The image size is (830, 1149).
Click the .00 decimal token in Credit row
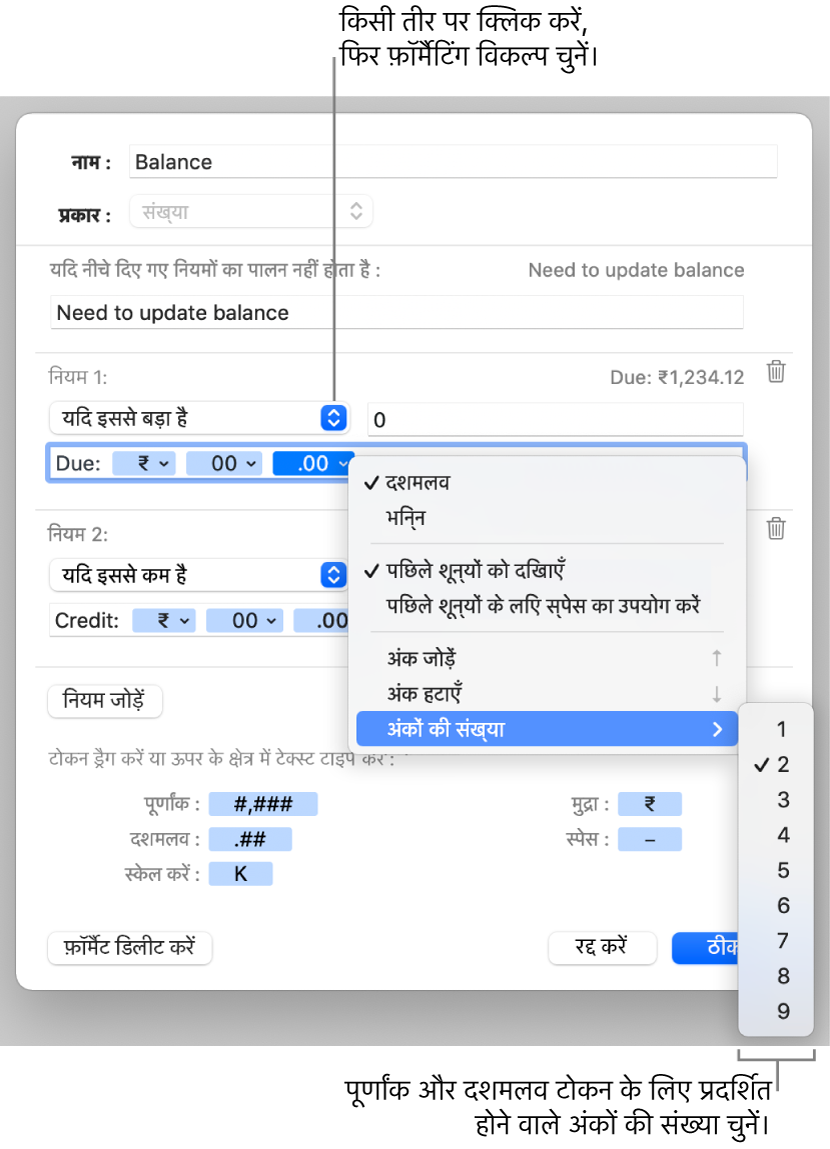tap(322, 621)
